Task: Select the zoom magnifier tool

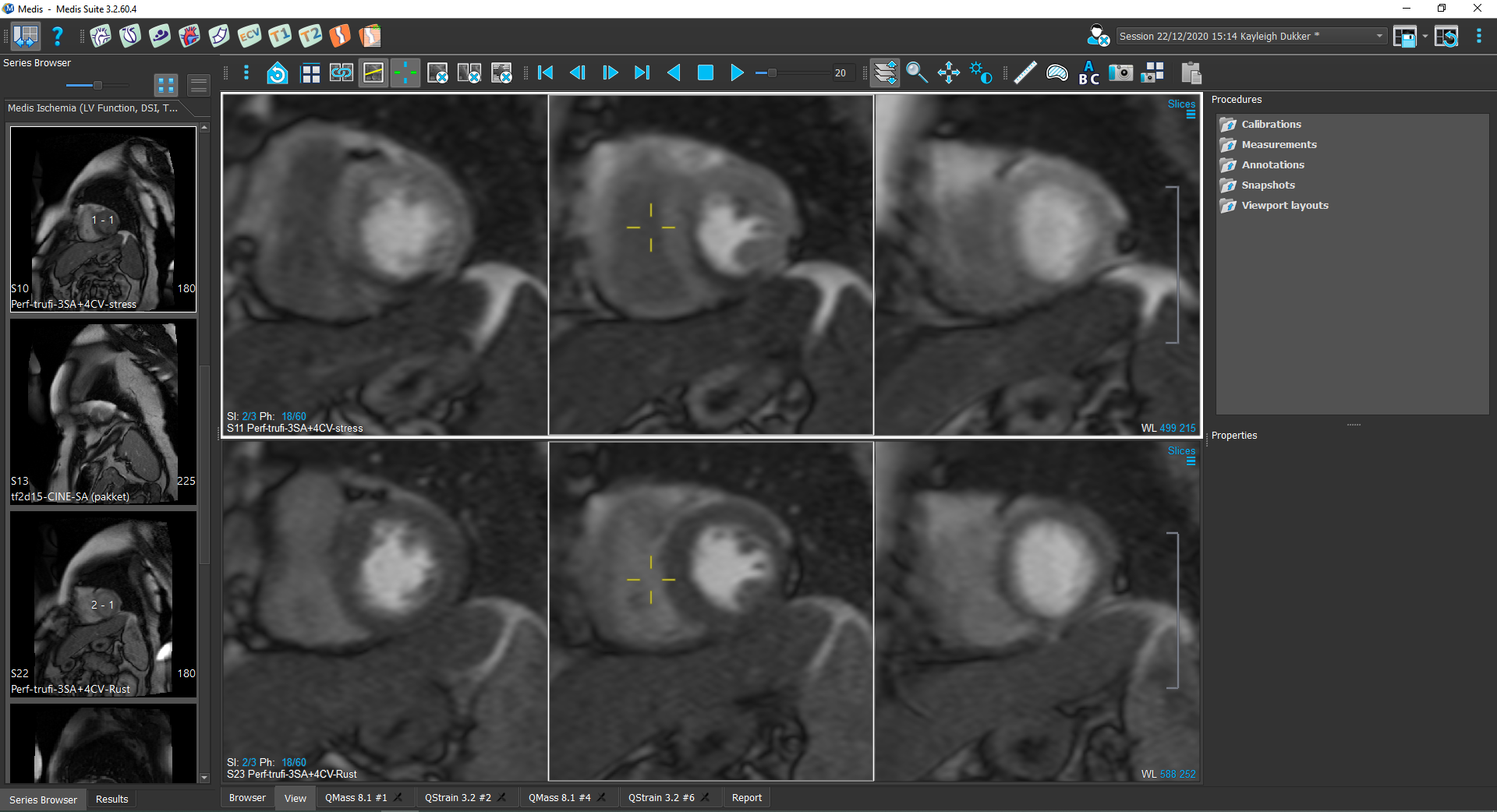Action: pos(917,73)
